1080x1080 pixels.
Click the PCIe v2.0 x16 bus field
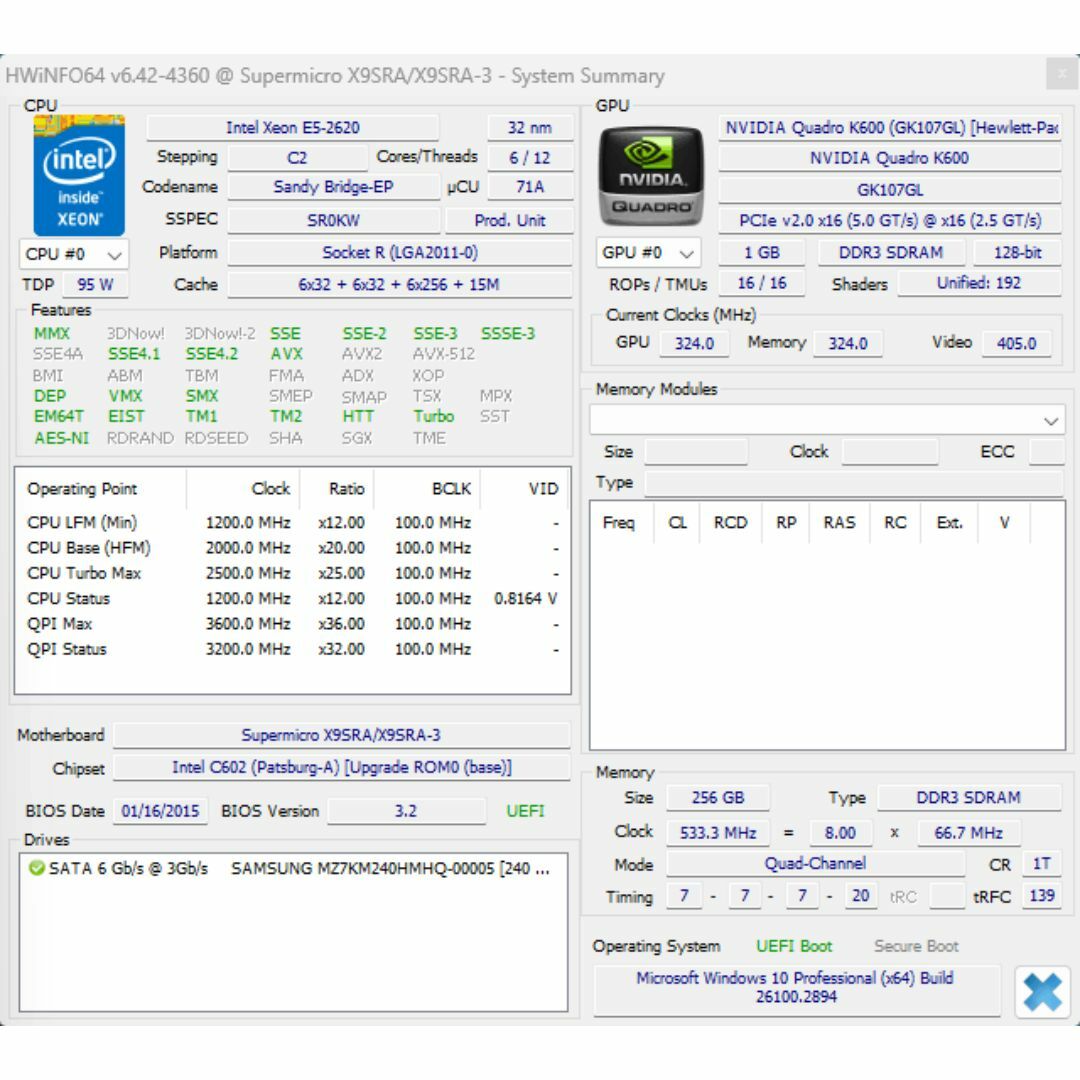[x=890, y=220]
